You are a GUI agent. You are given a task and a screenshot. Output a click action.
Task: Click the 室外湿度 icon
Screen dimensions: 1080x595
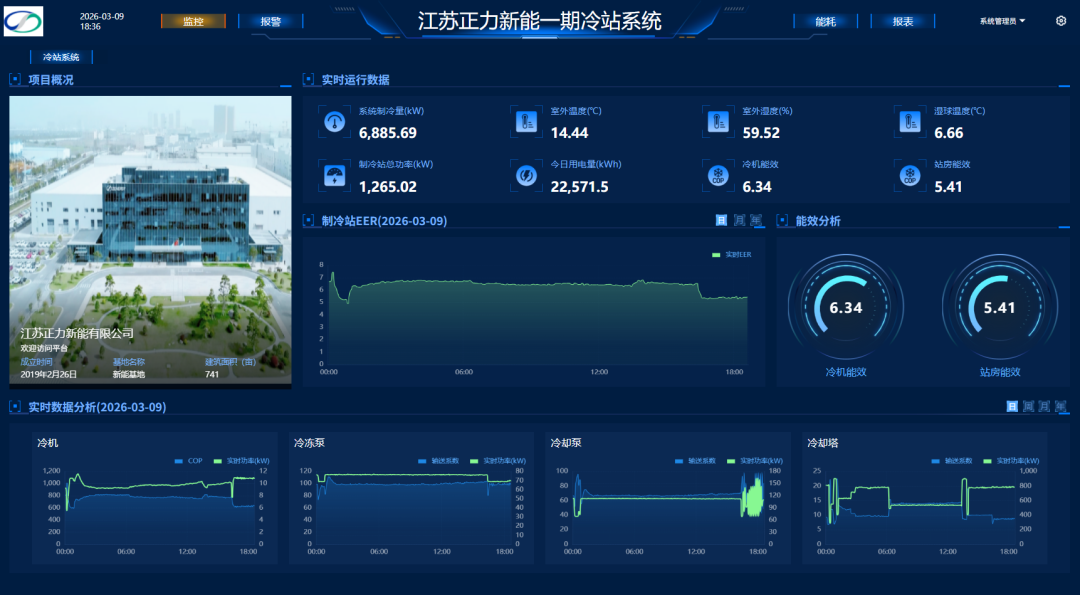pos(717,122)
